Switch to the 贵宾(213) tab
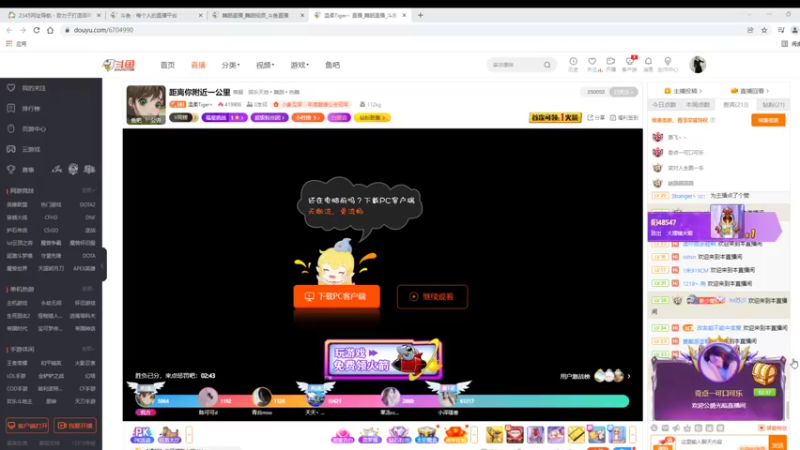The image size is (800, 450). (735, 105)
